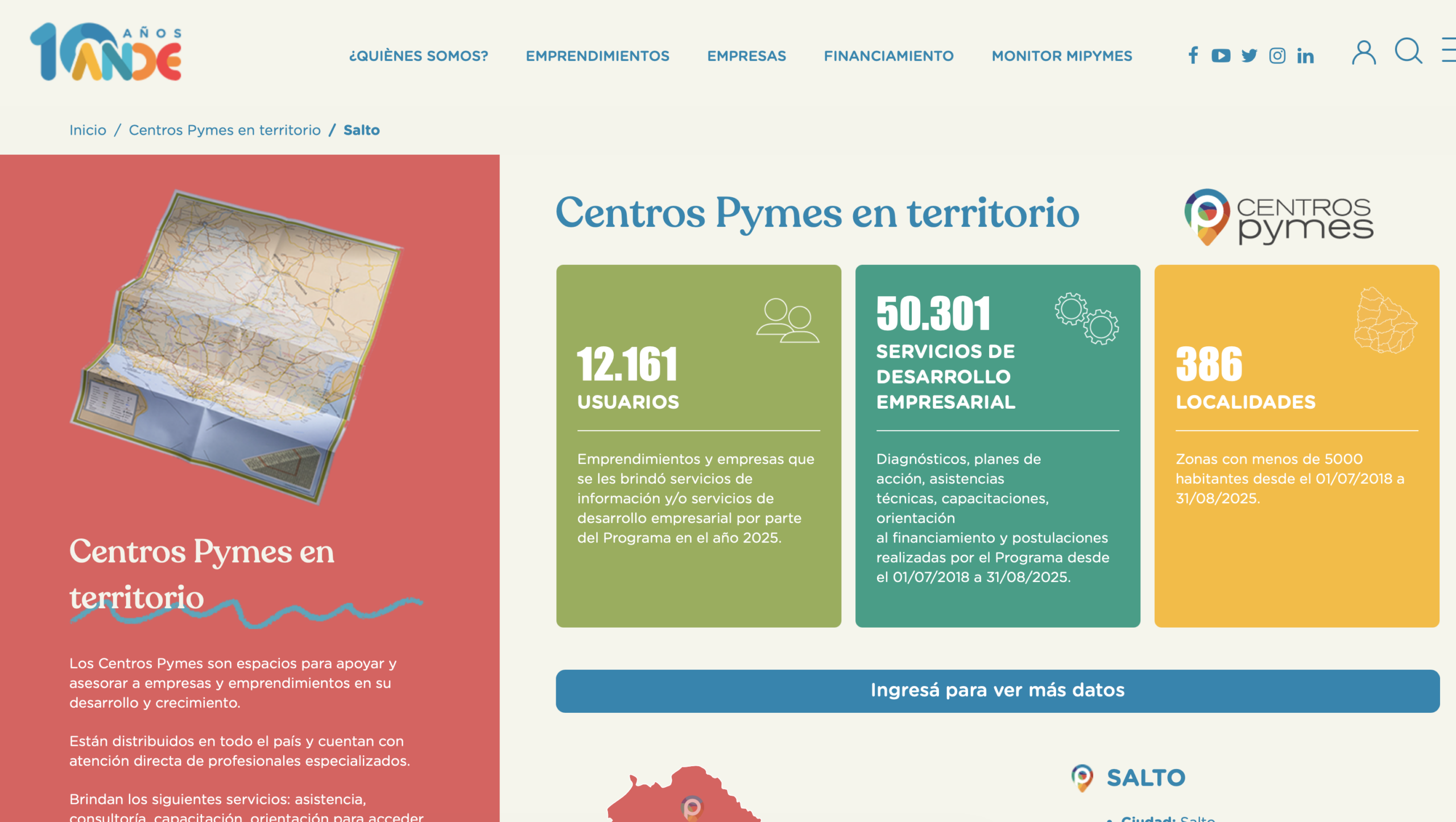Screen dimensions: 1456x822
Task: Open the Emprendimientos menu item
Action: point(597,56)
